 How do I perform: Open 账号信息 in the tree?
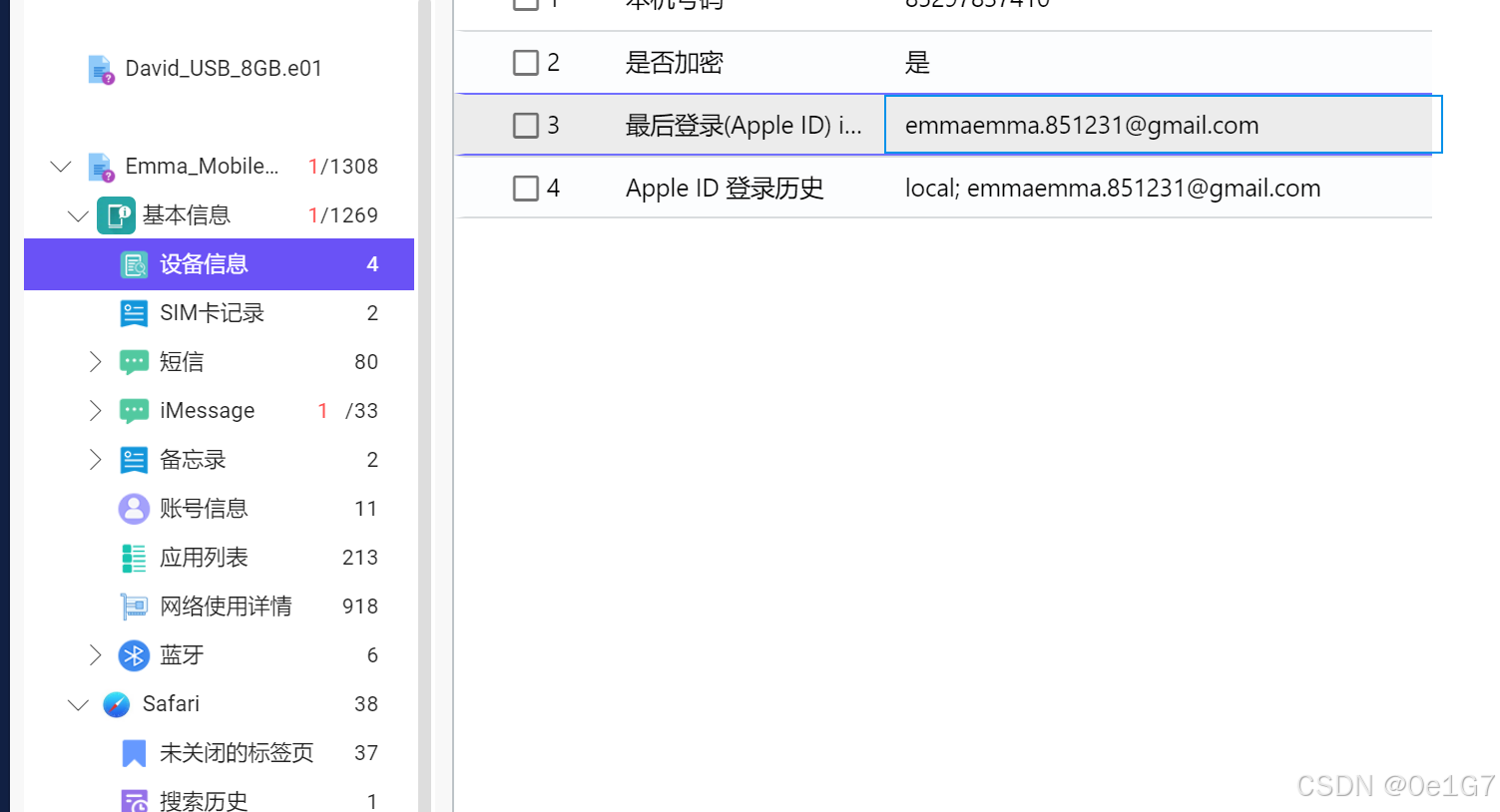coord(204,509)
